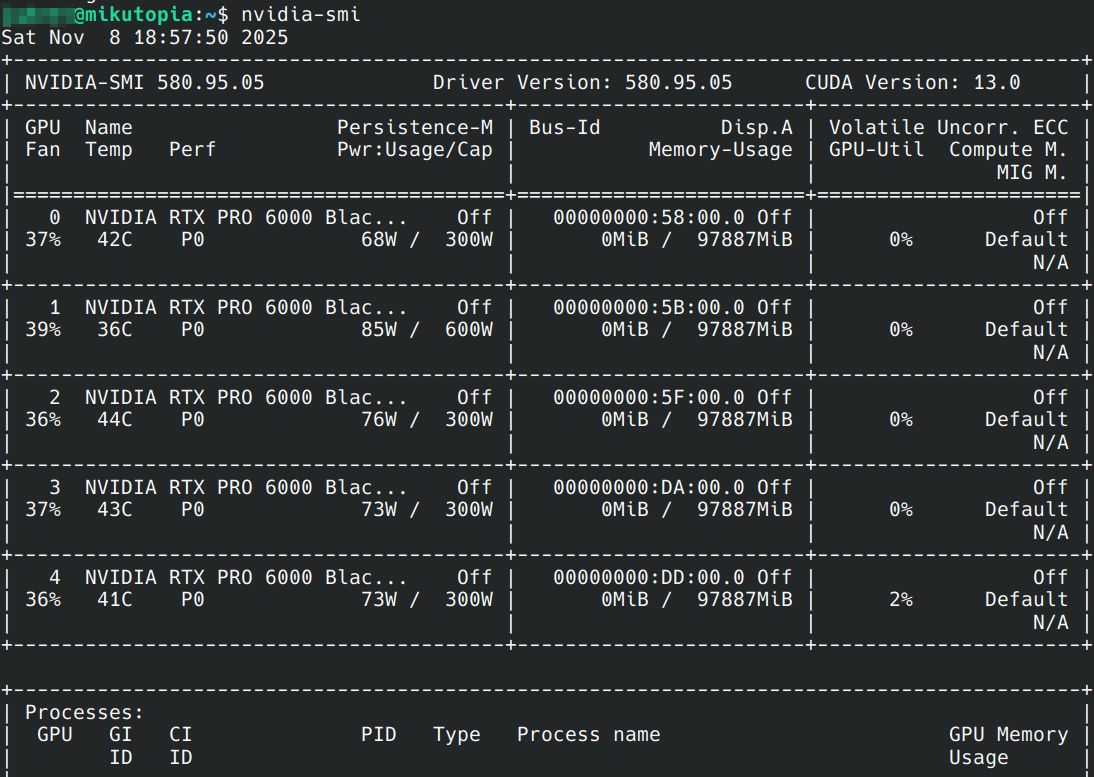Click the bus id 00000000:DD:00.0
Screen dimensions: 1094x777
(648, 578)
